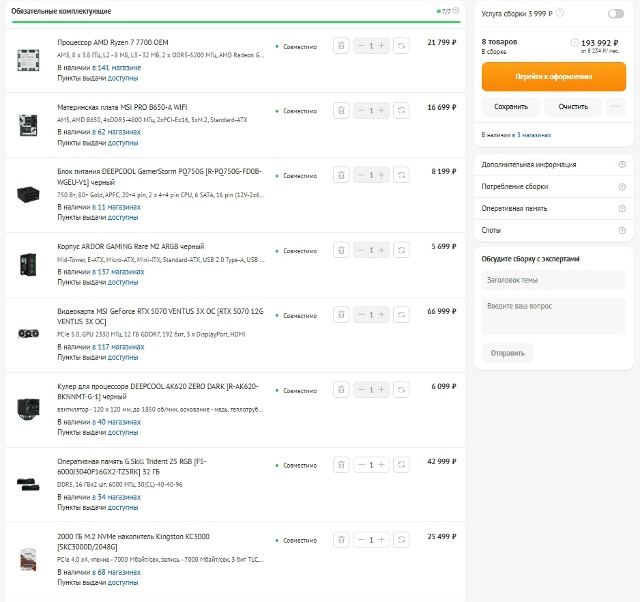Enable the assembly service toggle
This screenshot has width=640, height=602.
[x=615, y=14]
